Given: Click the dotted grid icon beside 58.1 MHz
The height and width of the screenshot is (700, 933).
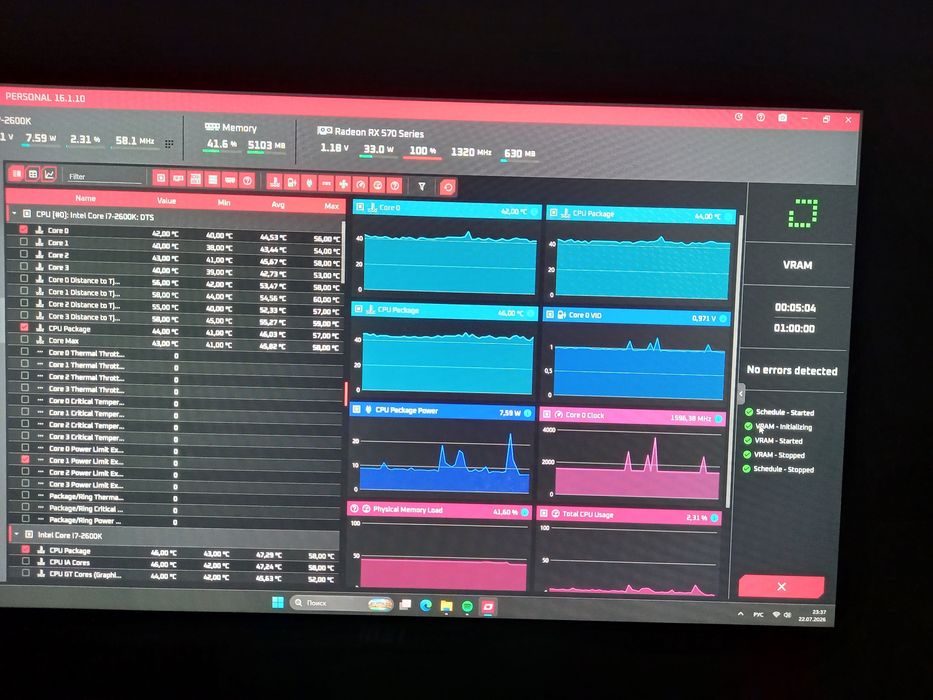Looking at the screenshot, I should click(169, 143).
